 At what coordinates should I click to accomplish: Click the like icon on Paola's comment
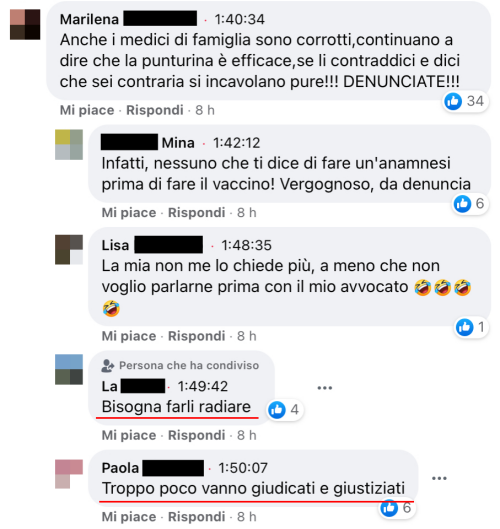pyautogui.click(x=389, y=508)
